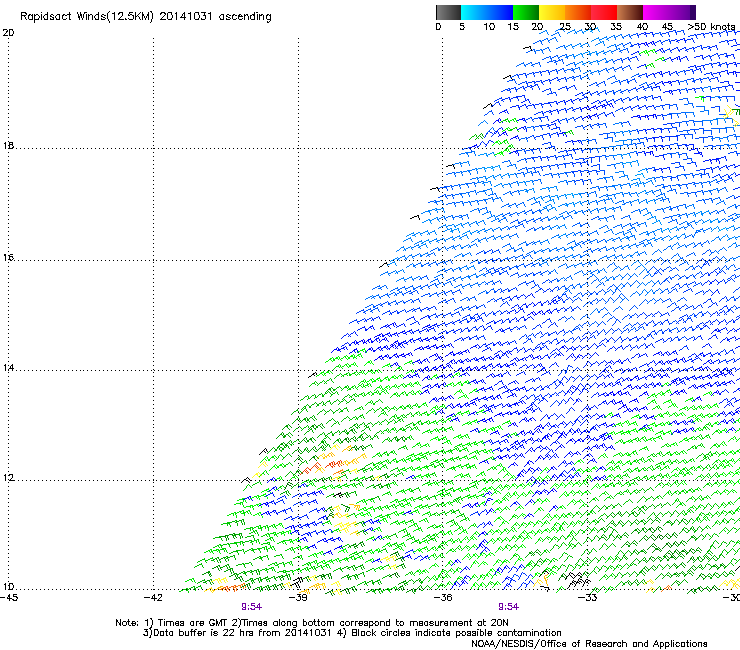Click the legend tick label 10

[489, 27]
